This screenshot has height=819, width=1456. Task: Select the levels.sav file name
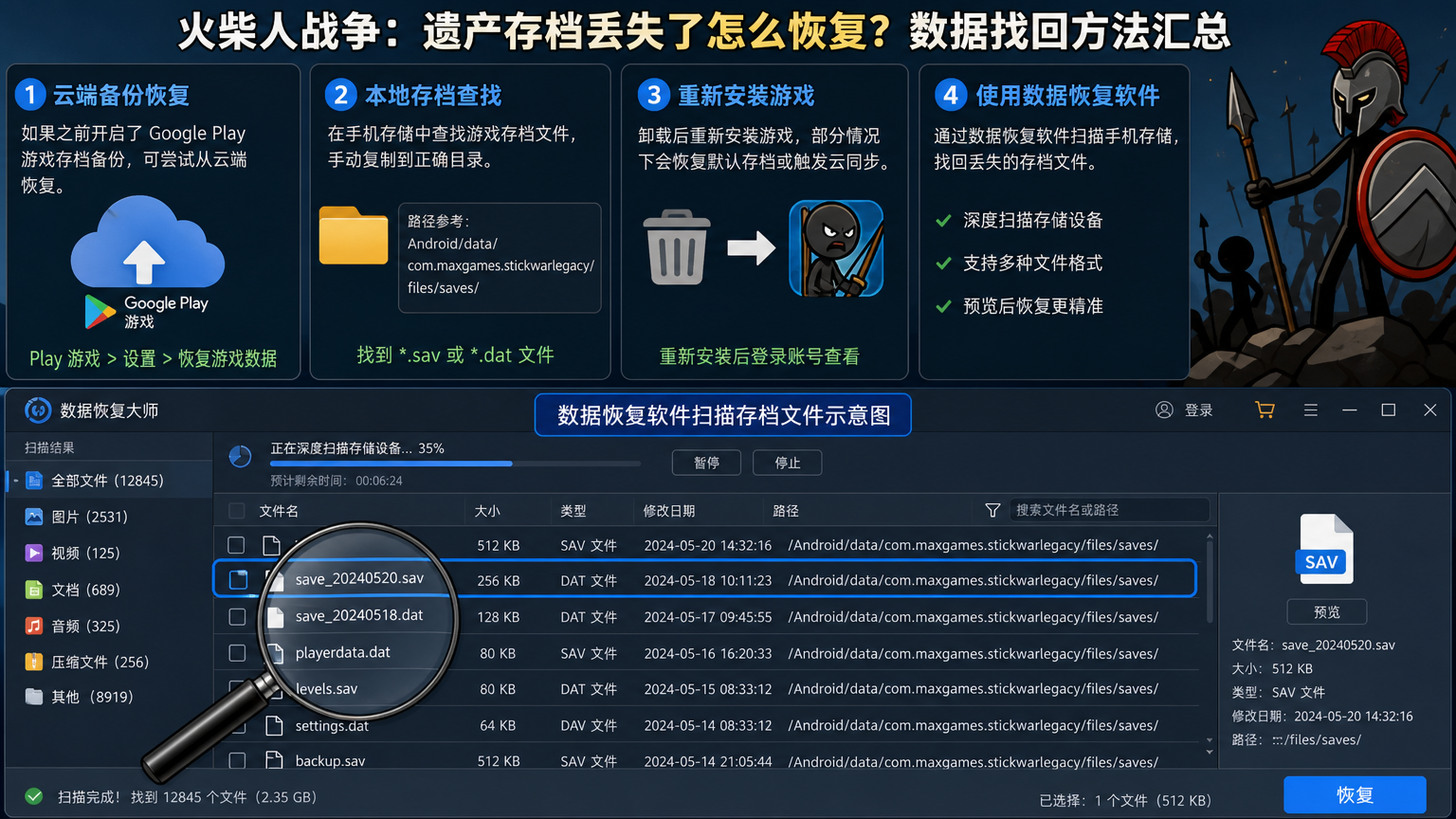coord(326,689)
